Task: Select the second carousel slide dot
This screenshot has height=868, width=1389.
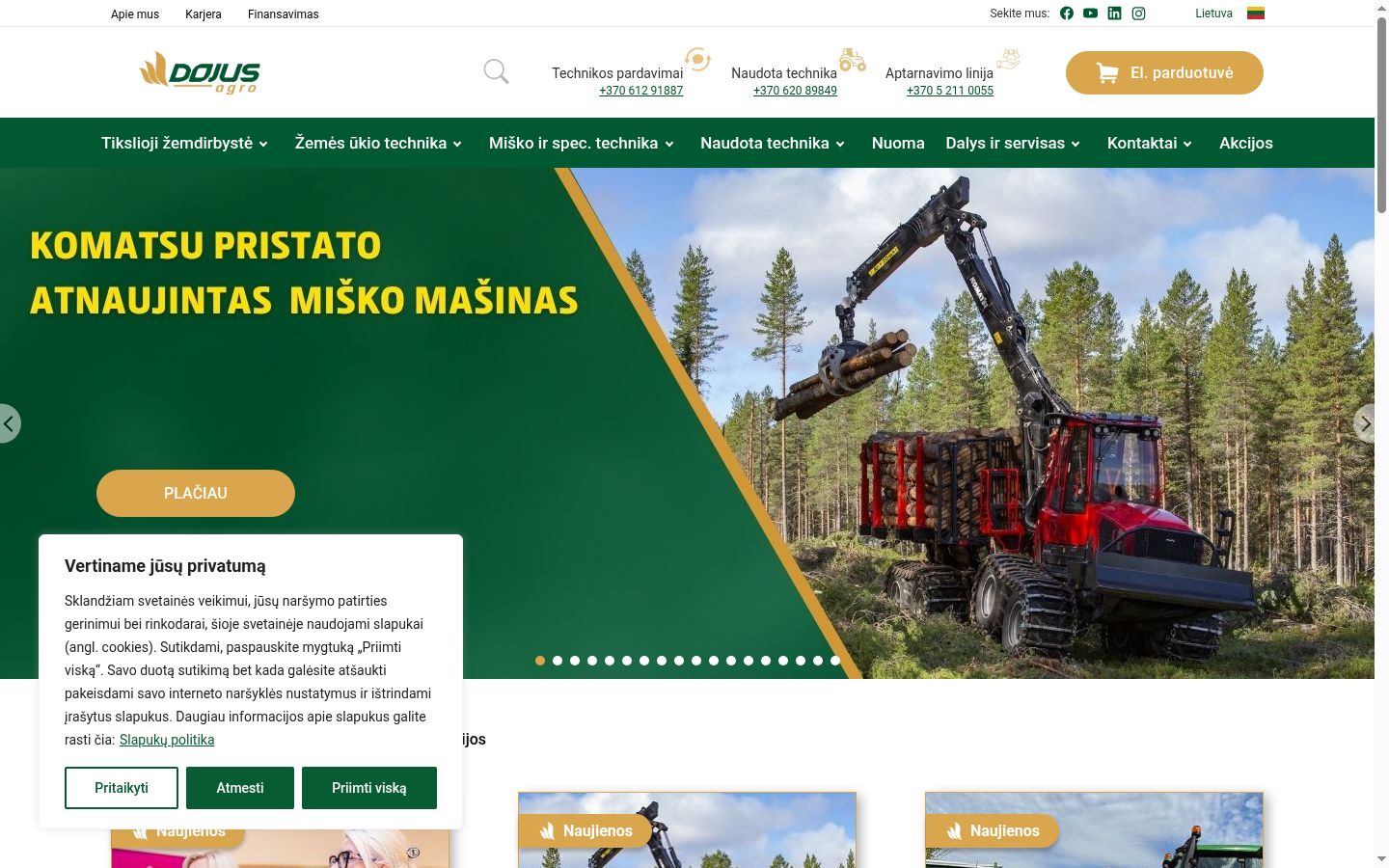Action: (558, 661)
